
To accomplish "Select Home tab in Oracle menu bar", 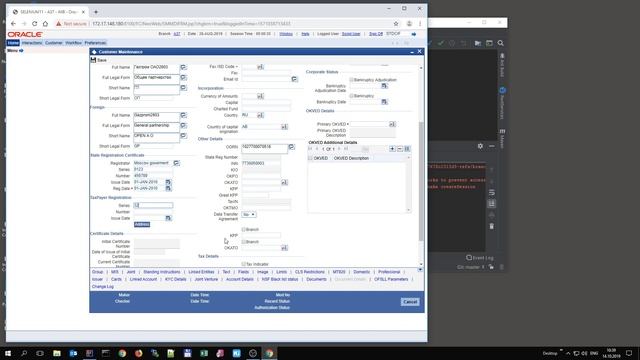I will 13,42.
